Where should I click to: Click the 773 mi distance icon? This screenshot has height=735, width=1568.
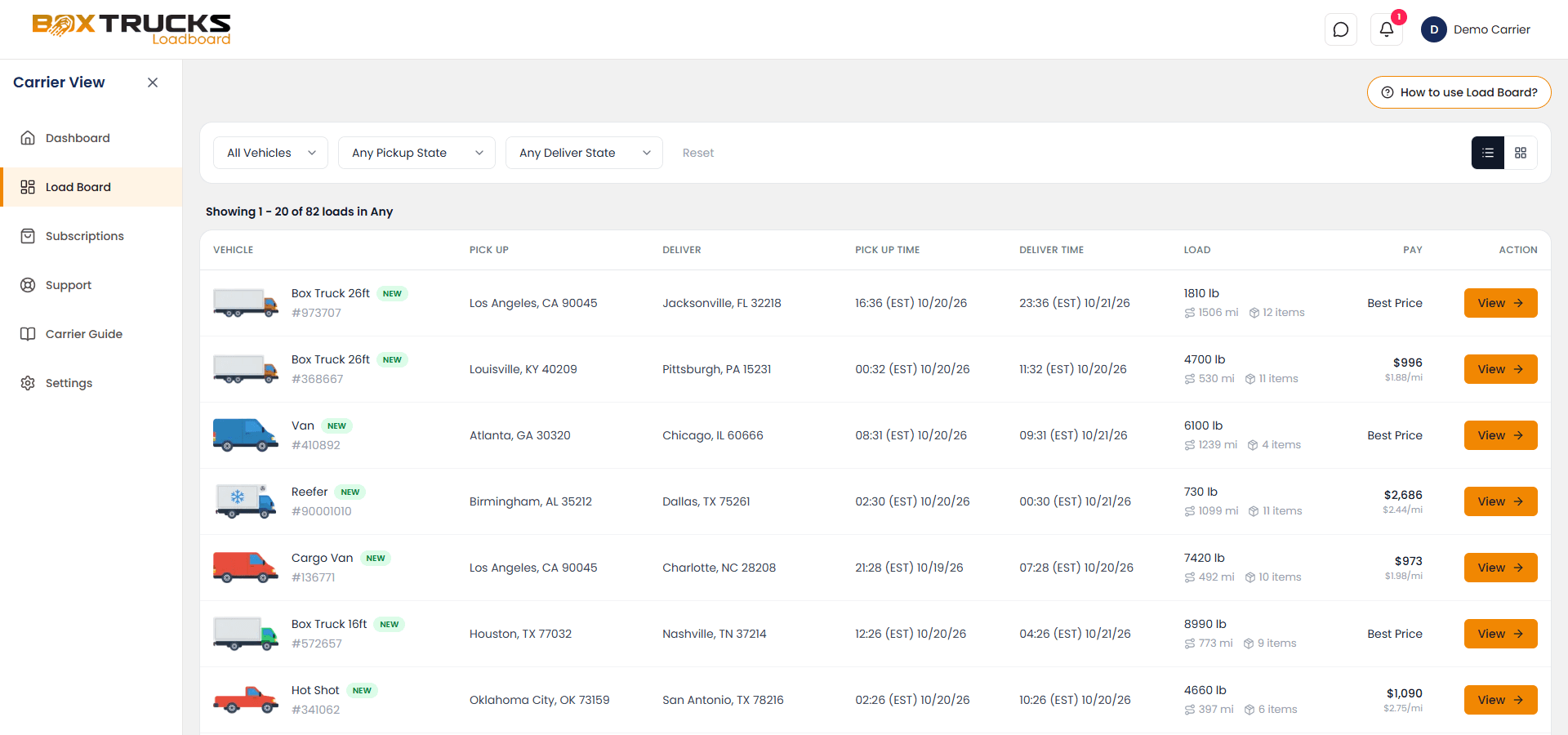pos(1190,644)
